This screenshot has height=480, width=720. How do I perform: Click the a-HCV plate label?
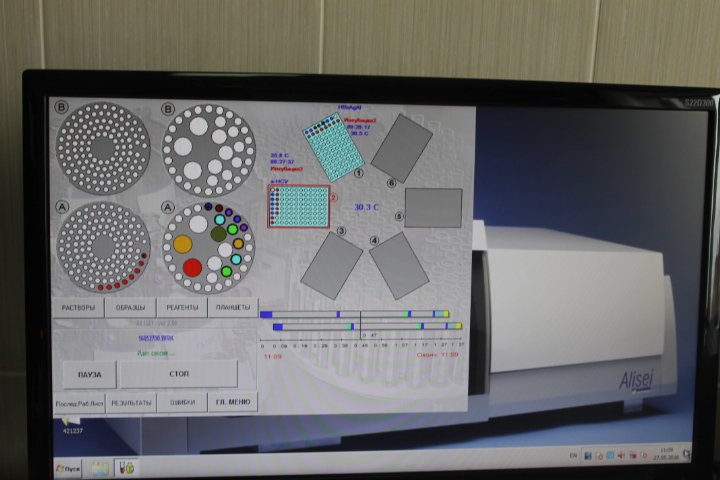(x=279, y=181)
